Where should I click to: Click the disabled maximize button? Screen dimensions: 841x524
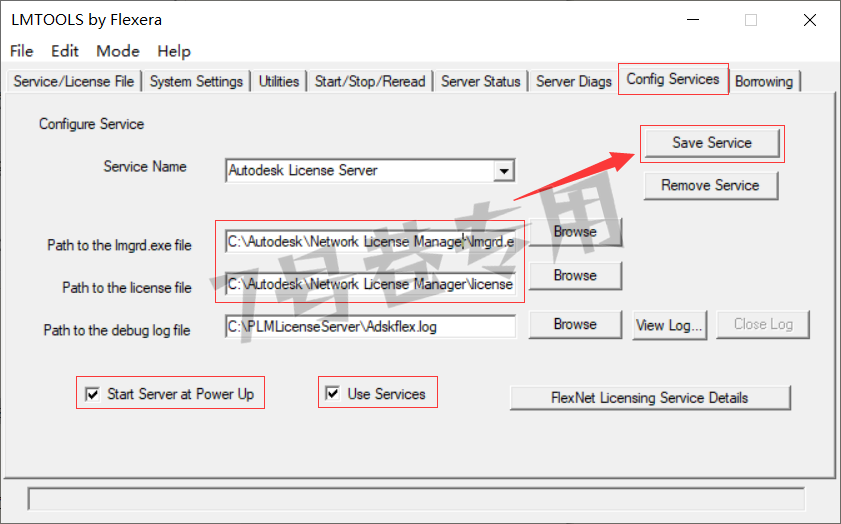pyautogui.click(x=751, y=20)
